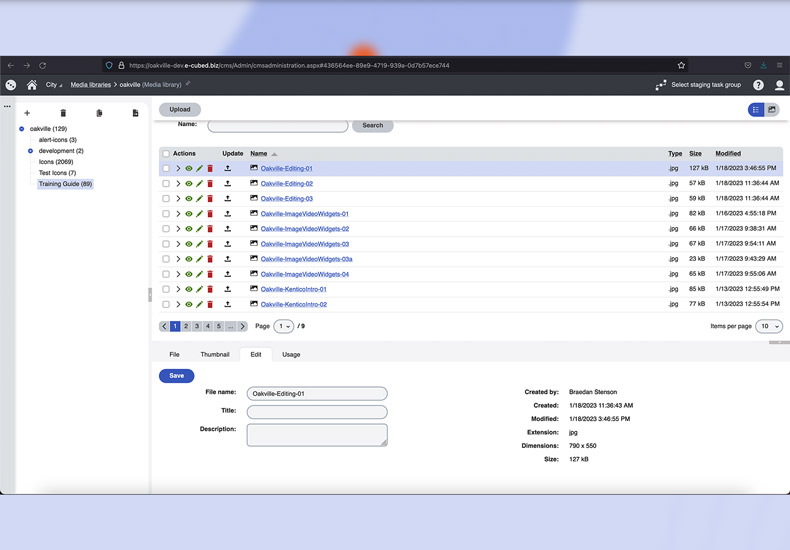Click the trash icon above the library tree

point(63,113)
